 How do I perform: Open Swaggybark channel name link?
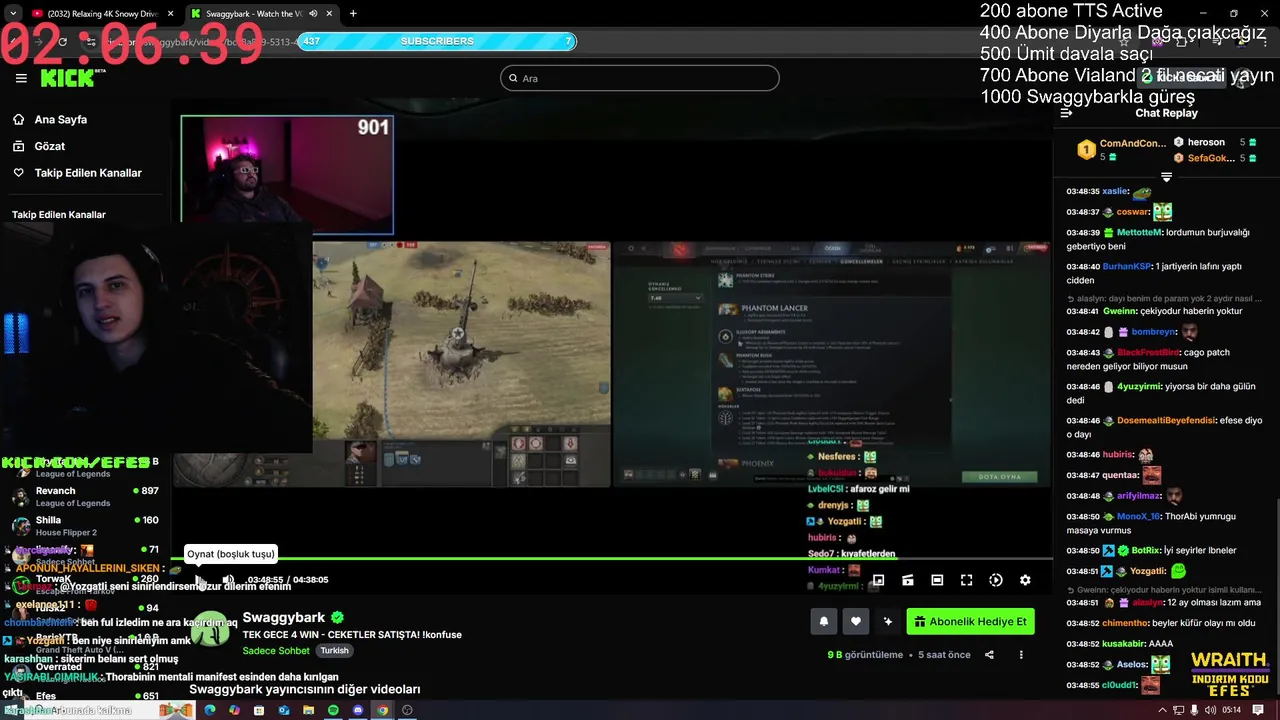(x=284, y=618)
